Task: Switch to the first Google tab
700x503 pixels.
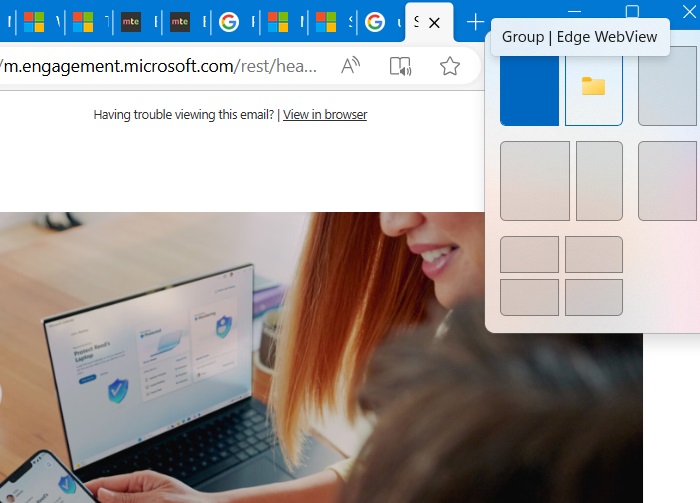Action: point(229,21)
